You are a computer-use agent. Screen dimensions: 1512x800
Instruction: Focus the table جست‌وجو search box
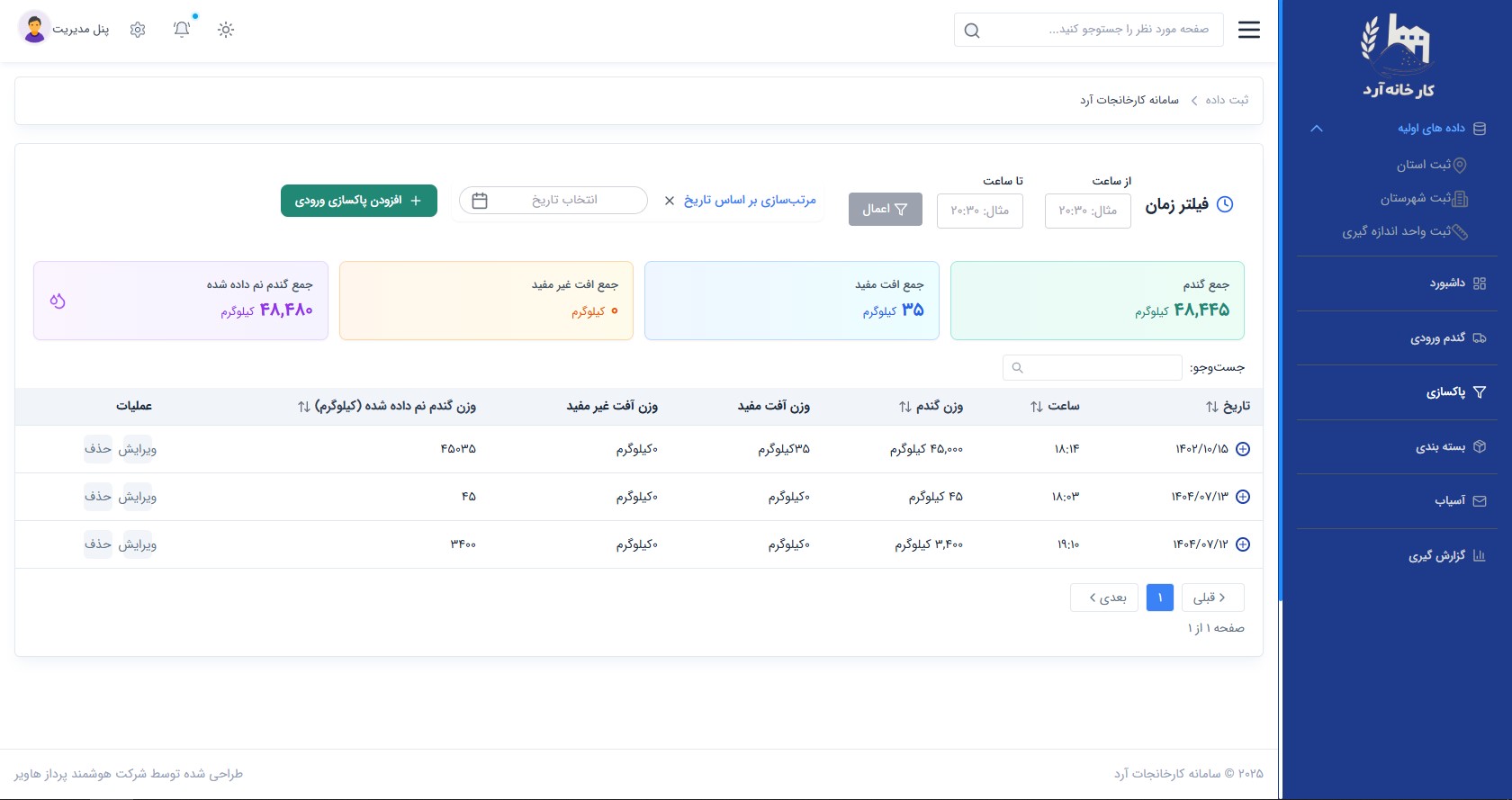[1093, 367]
